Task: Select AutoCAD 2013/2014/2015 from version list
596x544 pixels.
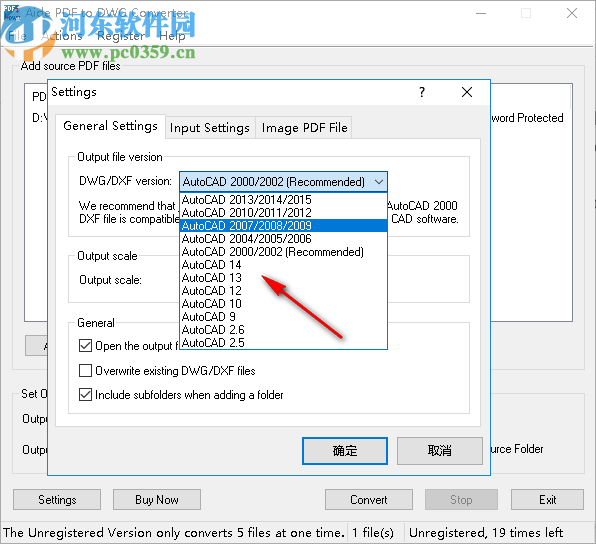Action: click(x=283, y=200)
